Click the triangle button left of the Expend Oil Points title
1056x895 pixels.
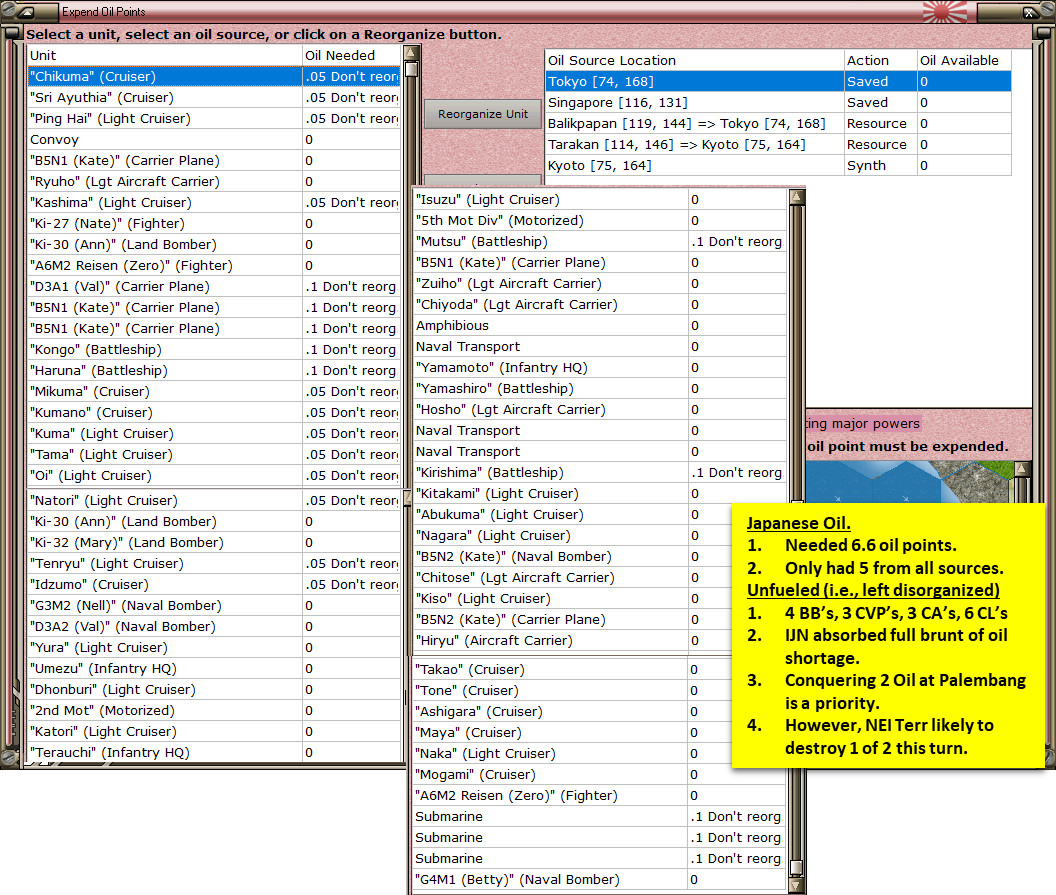click(x=28, y=11)
